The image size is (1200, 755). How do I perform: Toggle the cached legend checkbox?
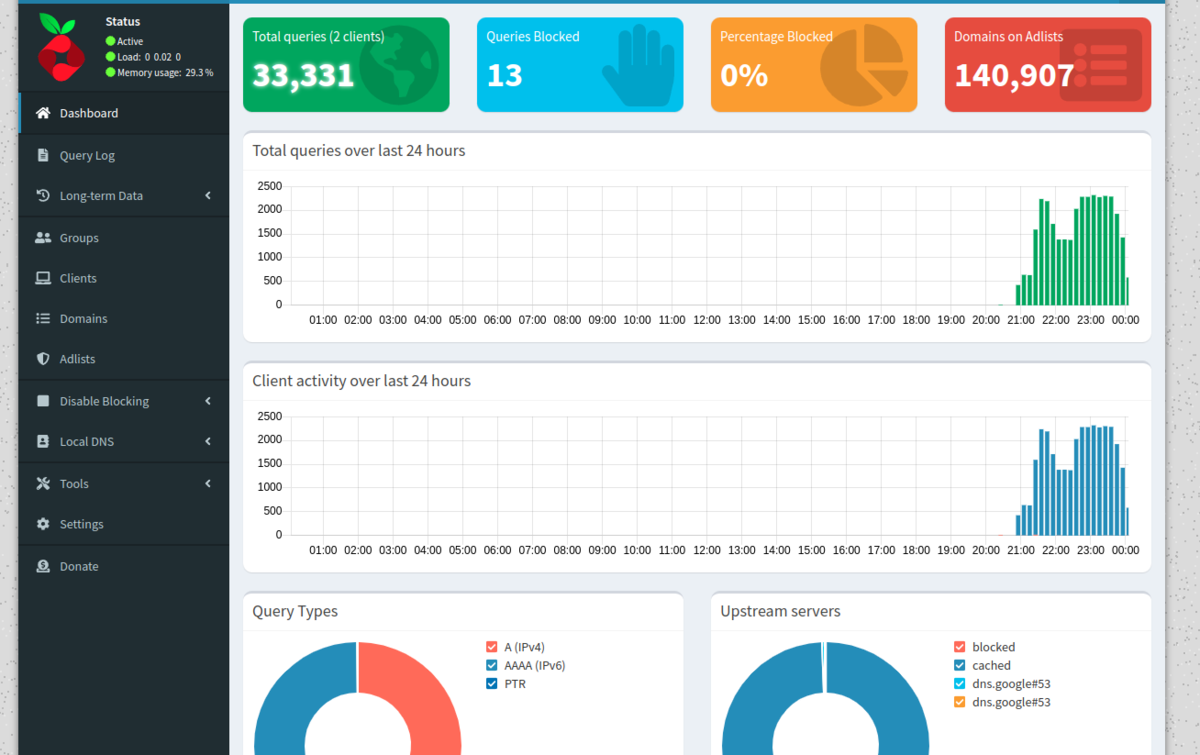coord(959,665)
